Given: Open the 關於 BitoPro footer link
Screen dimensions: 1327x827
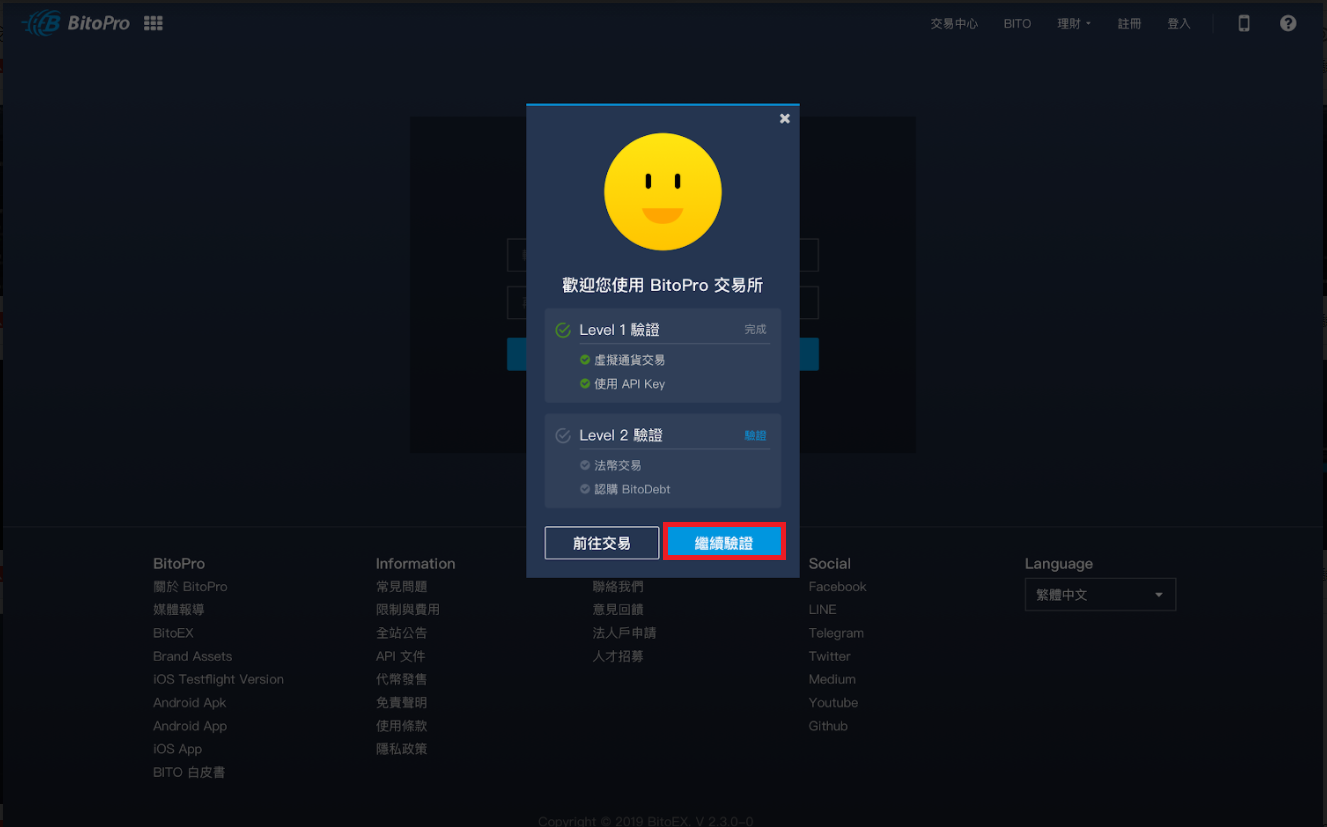Looking at the screenshot, I should [190, 587].
